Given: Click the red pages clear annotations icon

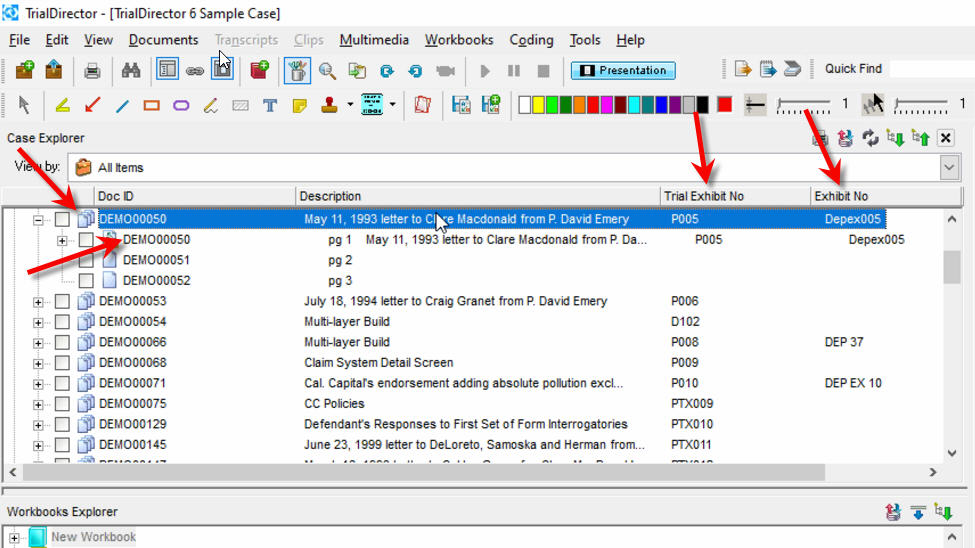Looking at the screenshot, I should coord(423,105).
